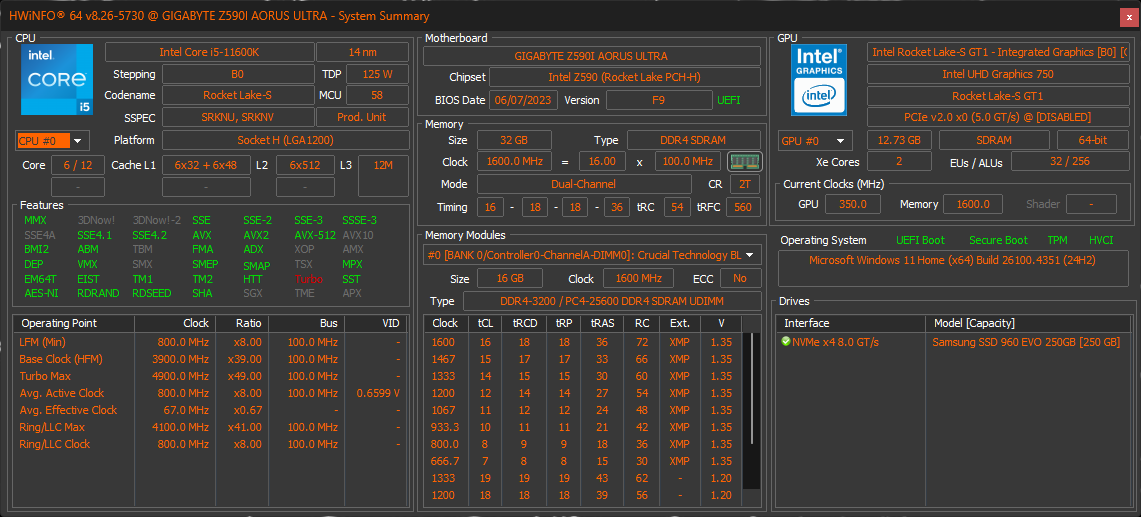The image size is (1141, 517).
Task: Click the Stepping B0 value
Action: (237, 74)
